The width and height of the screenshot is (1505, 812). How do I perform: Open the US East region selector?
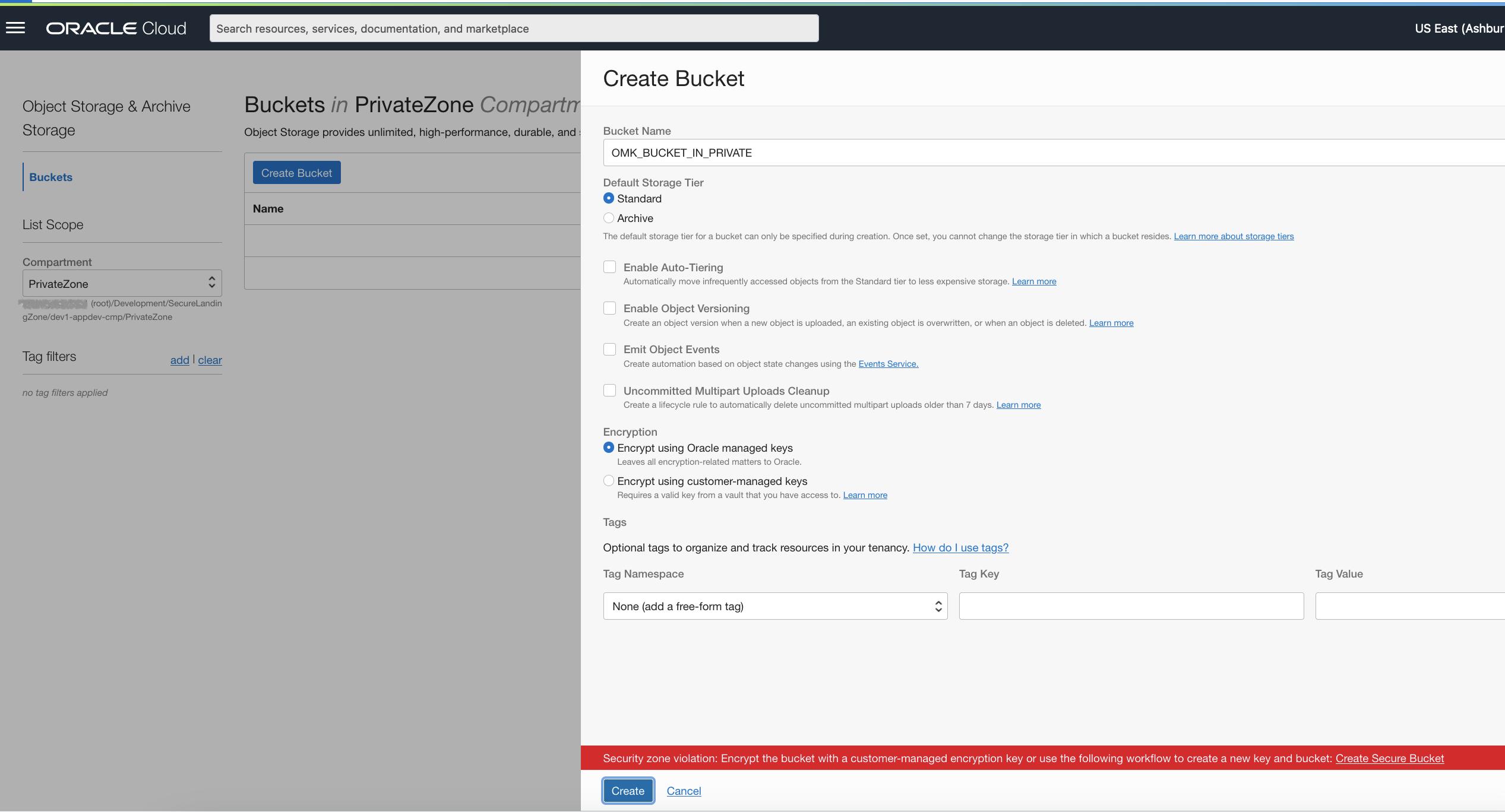point(1459,28)
